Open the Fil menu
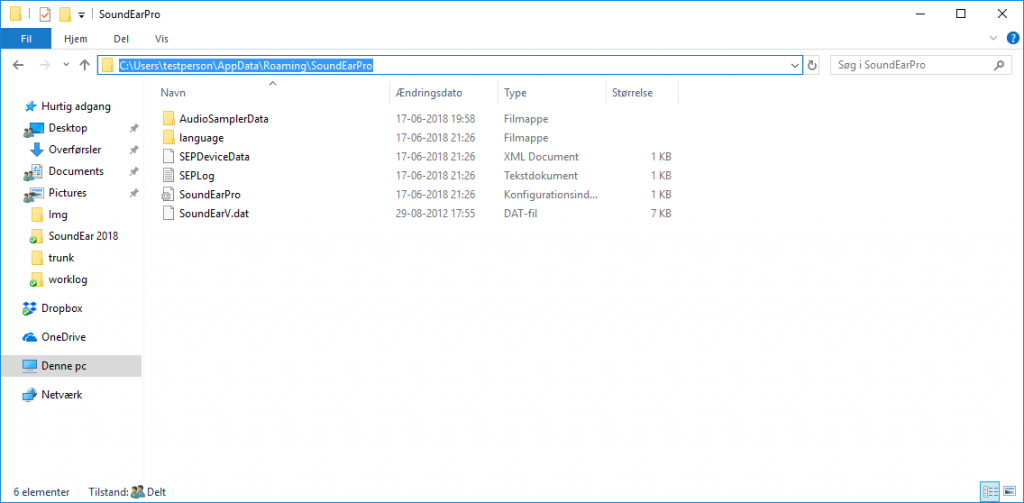This screenshot has width=1024, height=503. click(26, 39)
